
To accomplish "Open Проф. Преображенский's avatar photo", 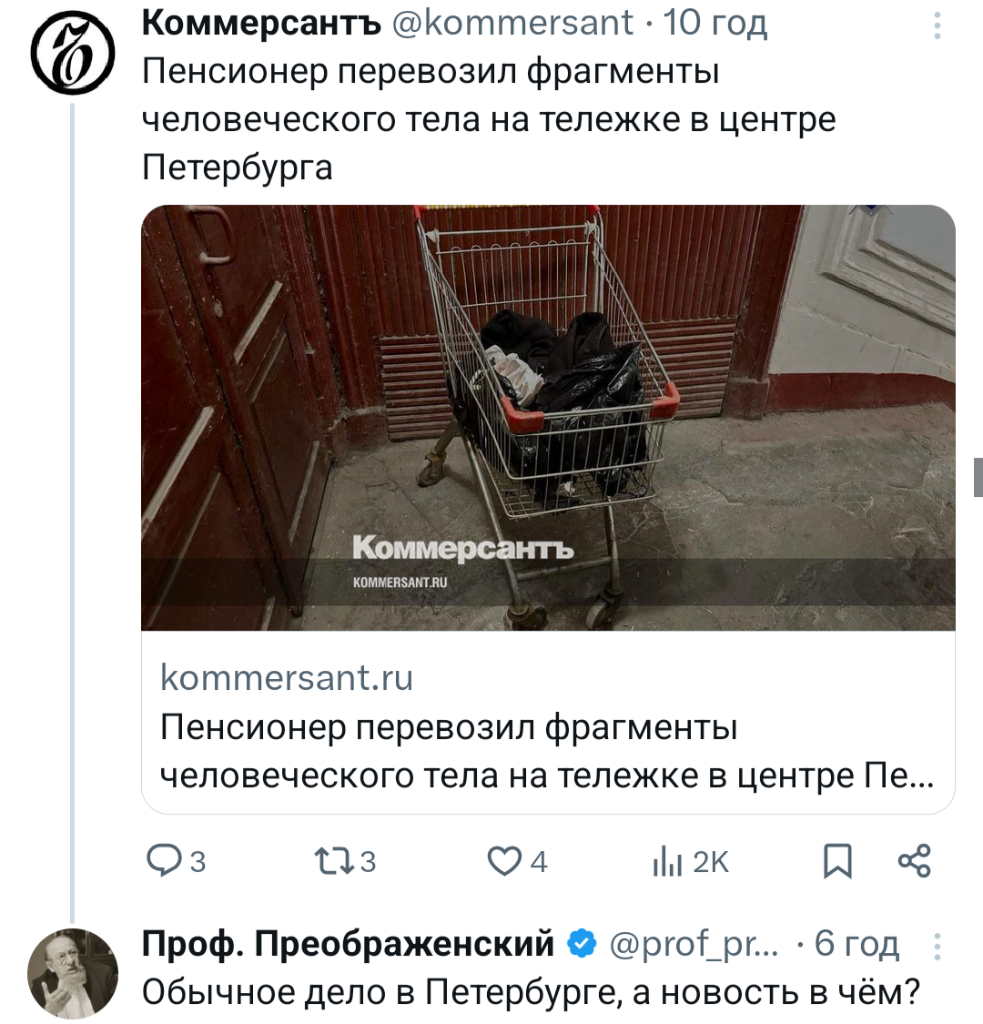I will tap(72, 973).
